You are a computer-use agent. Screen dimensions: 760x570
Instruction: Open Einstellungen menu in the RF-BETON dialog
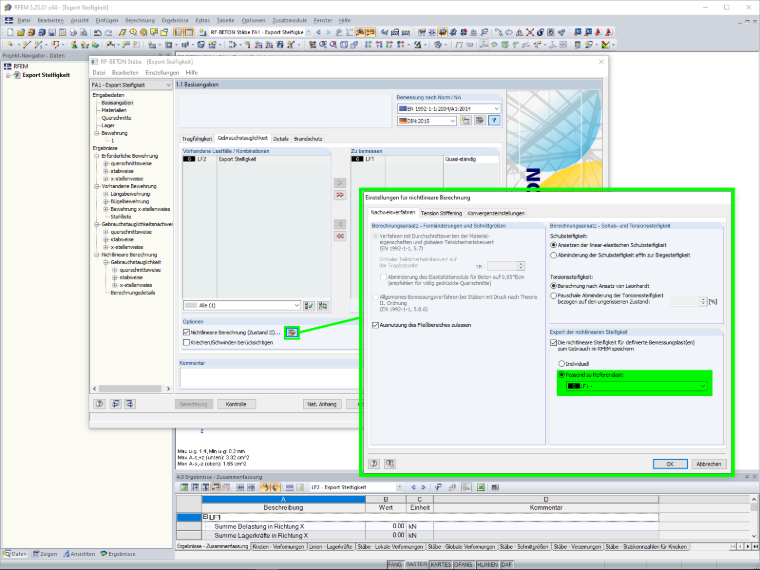click(162, 73)
